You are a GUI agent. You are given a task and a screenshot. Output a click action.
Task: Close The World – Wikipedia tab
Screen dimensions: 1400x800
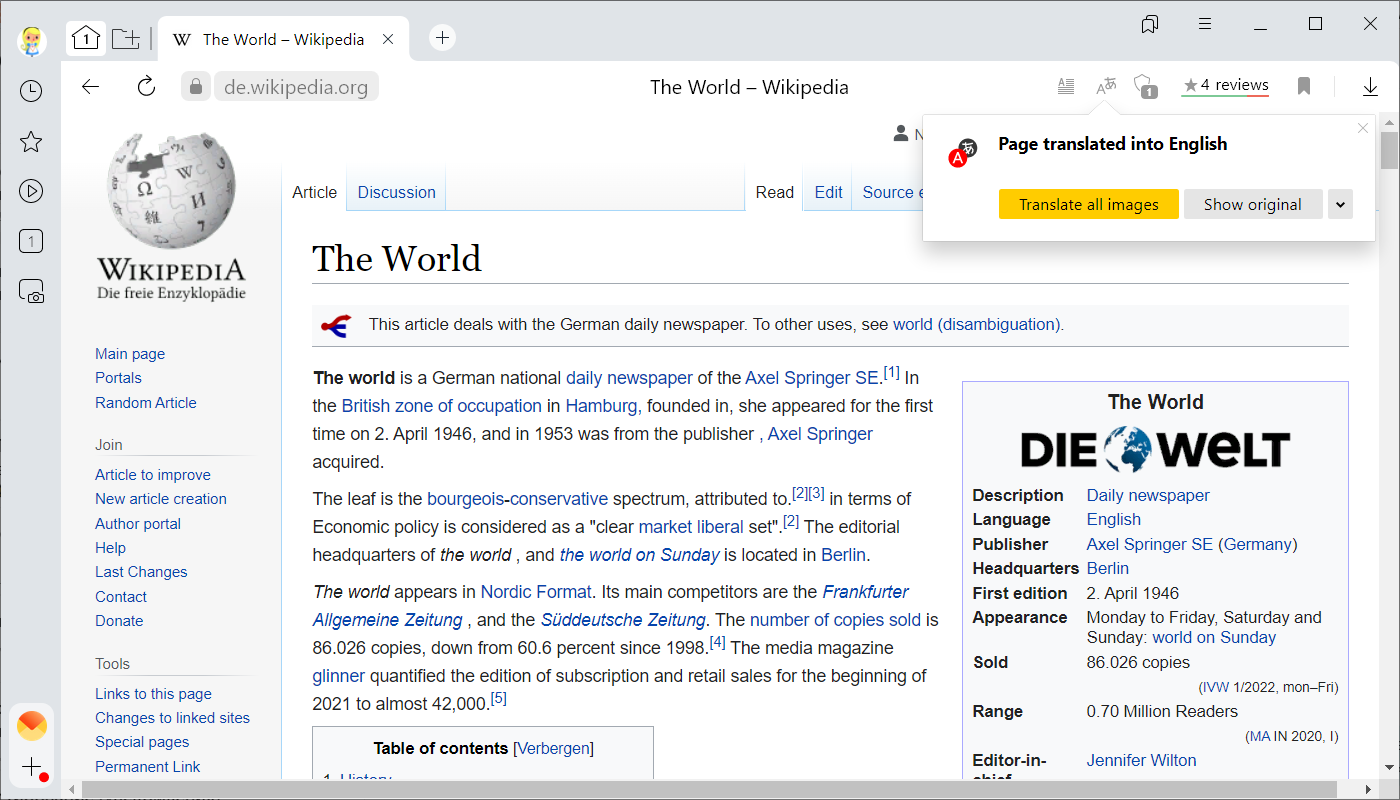click(388, 39)
